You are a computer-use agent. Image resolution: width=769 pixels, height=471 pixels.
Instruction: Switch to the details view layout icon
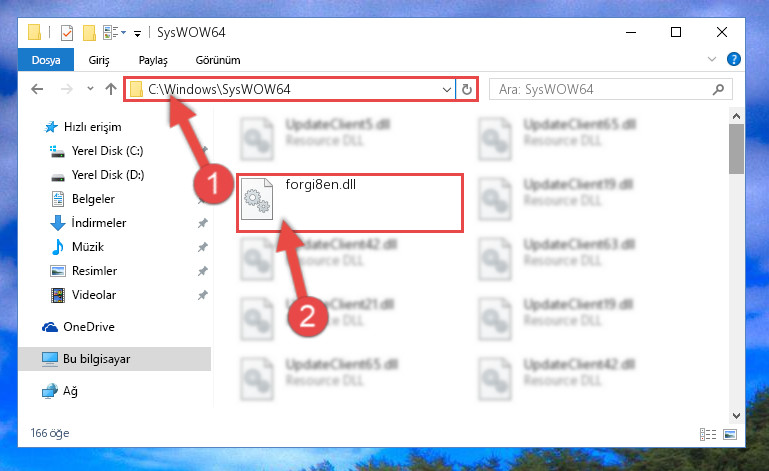click(708, 434)
